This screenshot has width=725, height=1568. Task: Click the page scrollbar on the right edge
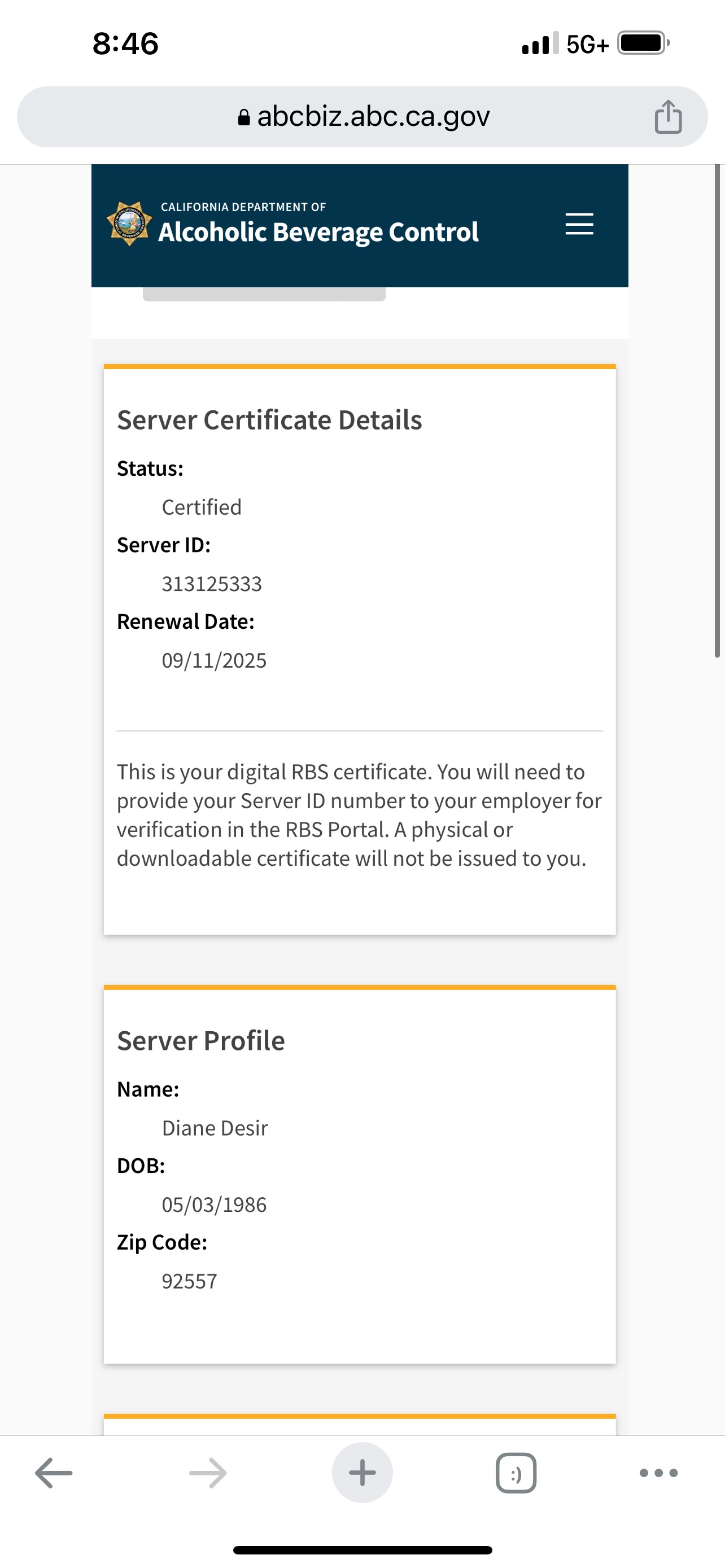tap(717, 410)
